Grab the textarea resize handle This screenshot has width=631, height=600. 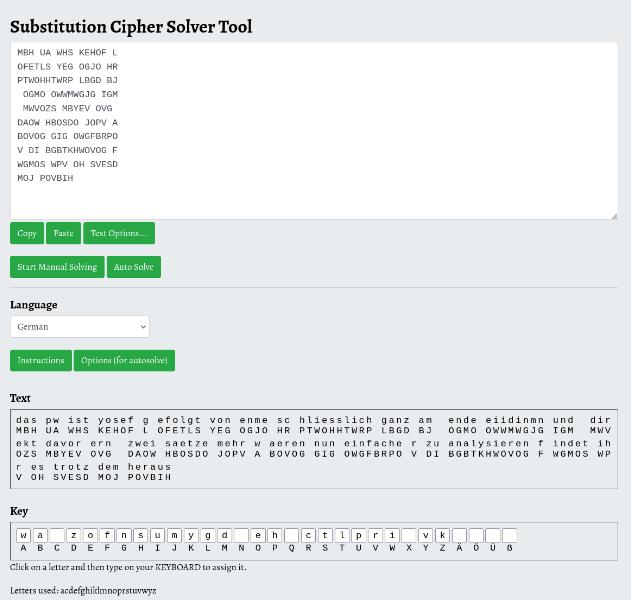[613, 215]
